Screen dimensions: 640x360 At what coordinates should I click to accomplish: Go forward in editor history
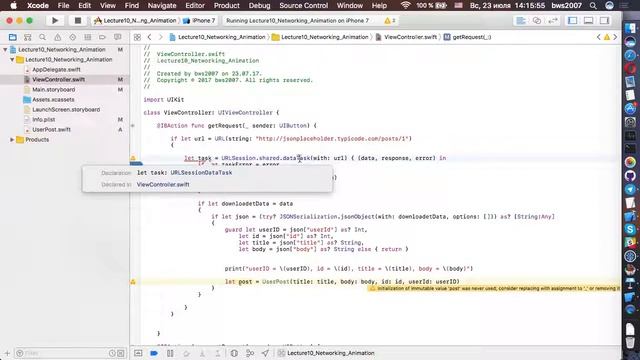tap(160, 37)
